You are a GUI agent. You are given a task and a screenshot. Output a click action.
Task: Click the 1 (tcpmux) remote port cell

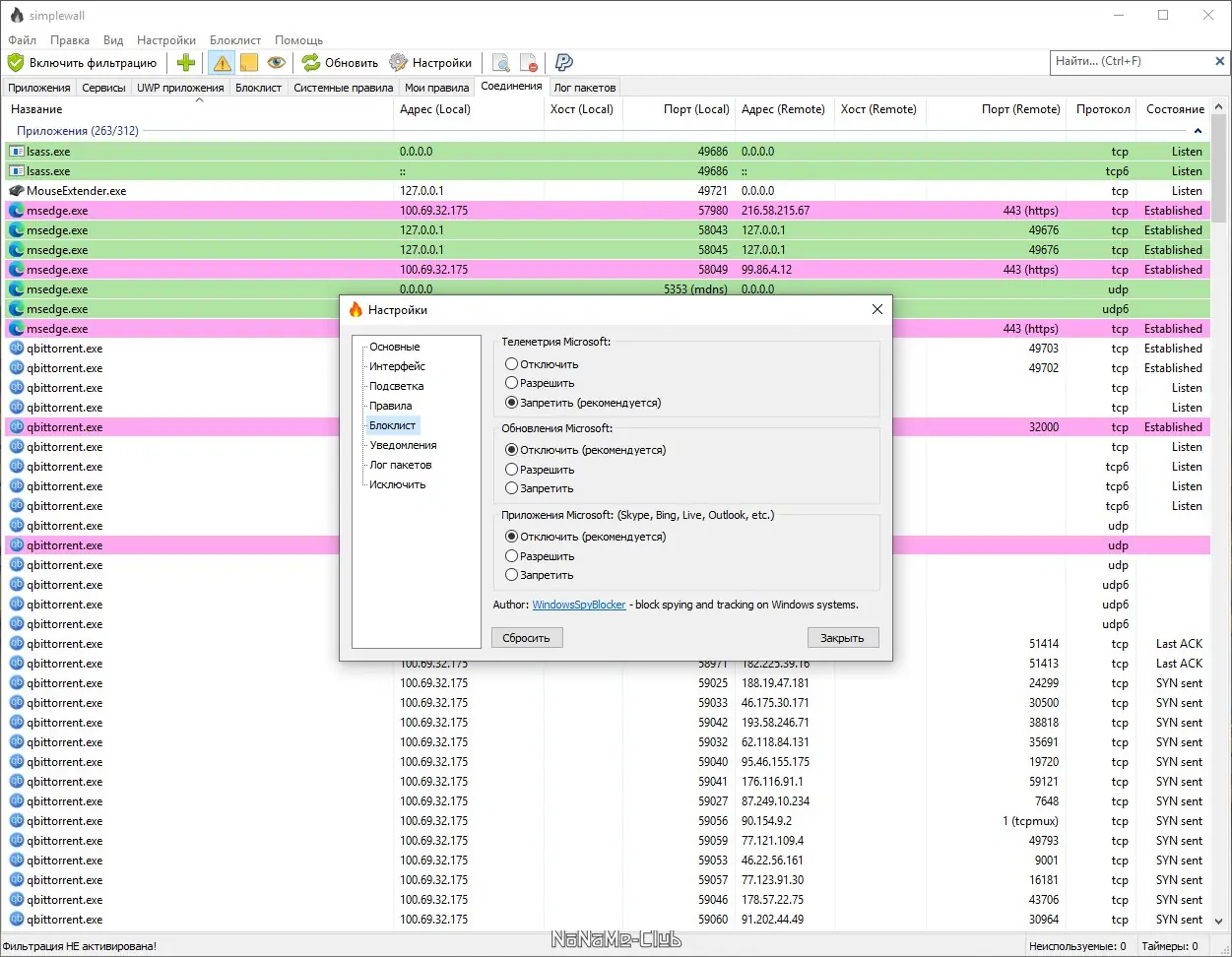1030,821
